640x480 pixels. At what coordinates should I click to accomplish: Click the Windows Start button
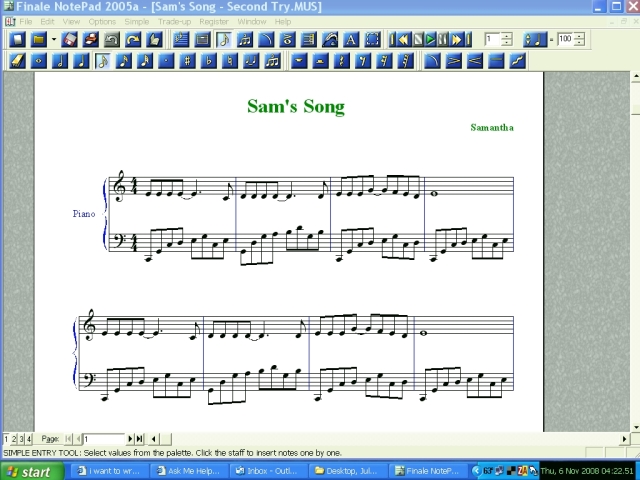30,472
